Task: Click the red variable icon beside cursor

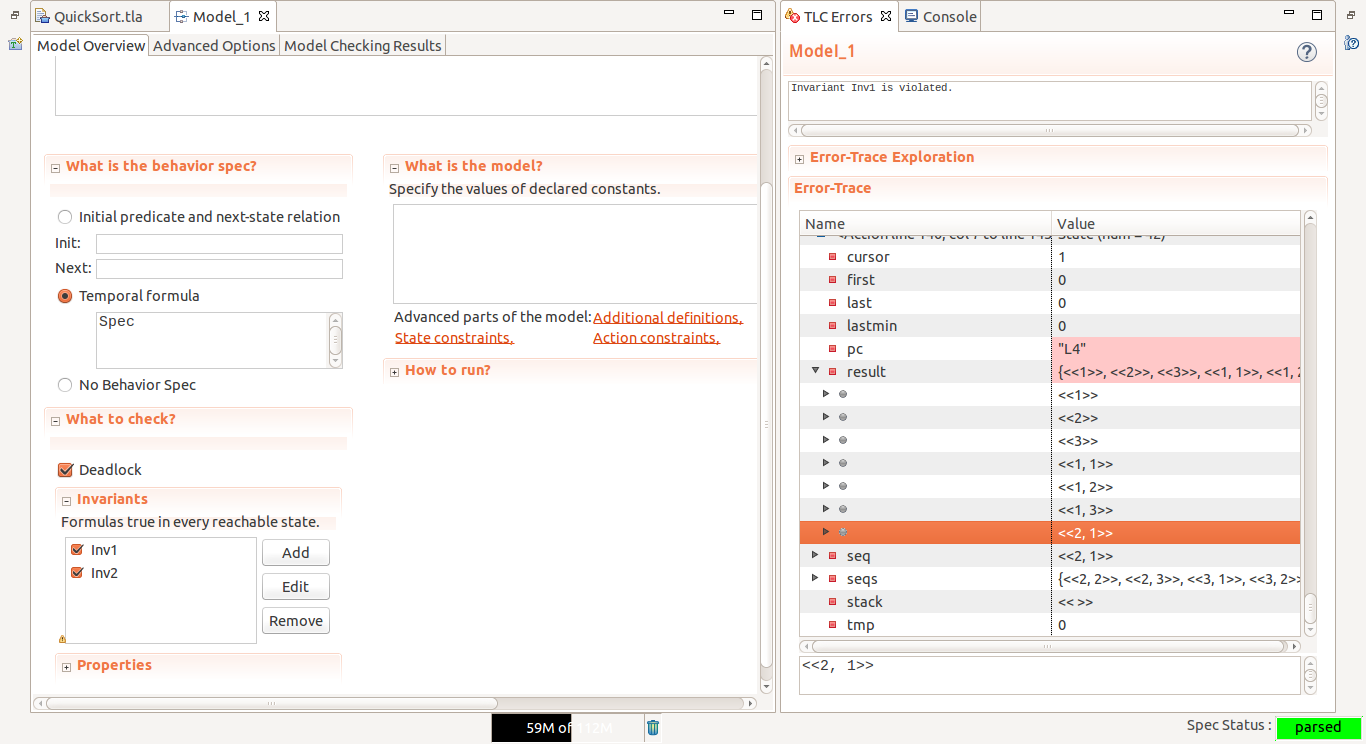Action: tap(832, 257)
